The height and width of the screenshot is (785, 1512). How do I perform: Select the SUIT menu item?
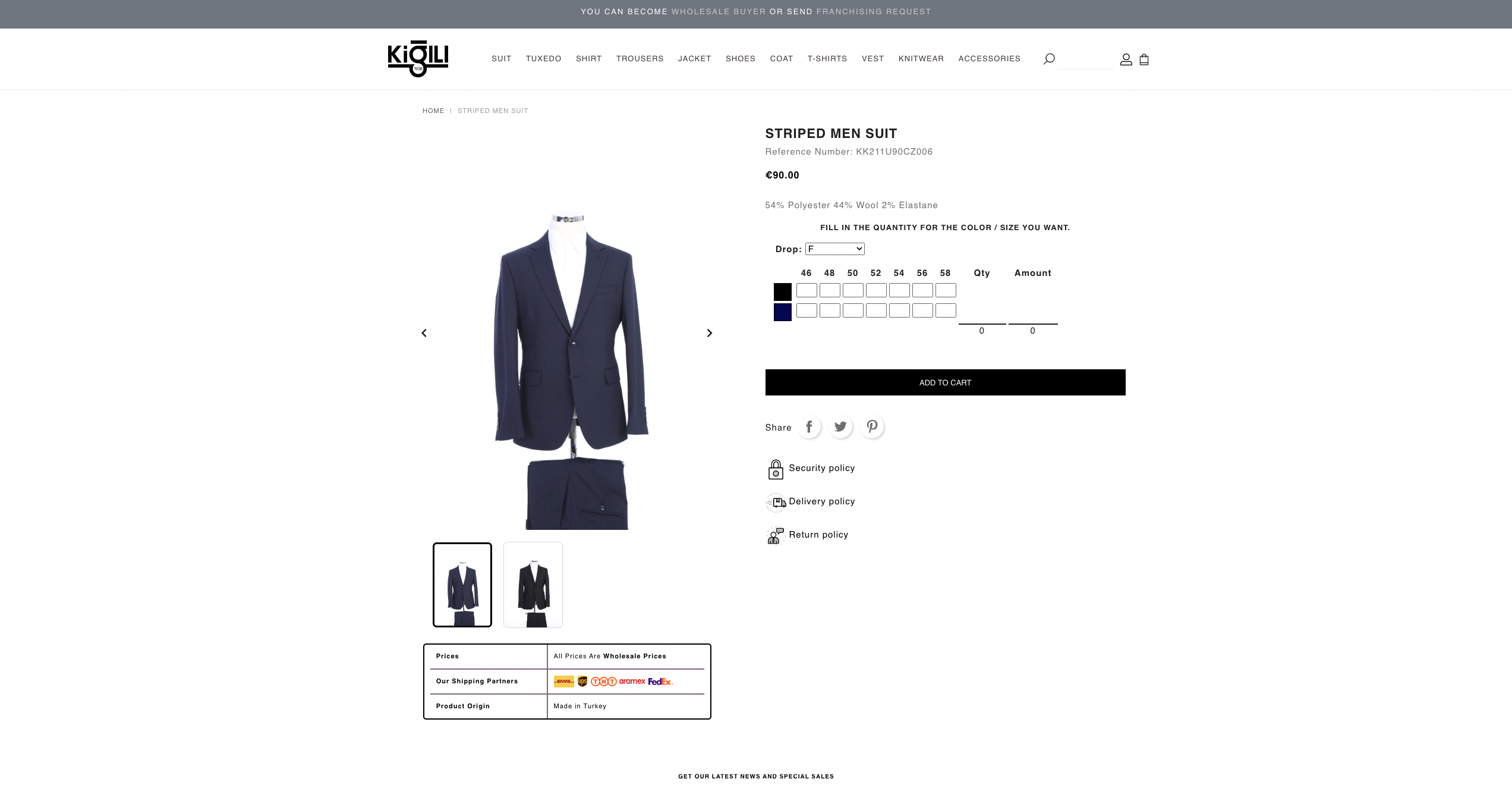pyautogui.click(x=501, y=59)
